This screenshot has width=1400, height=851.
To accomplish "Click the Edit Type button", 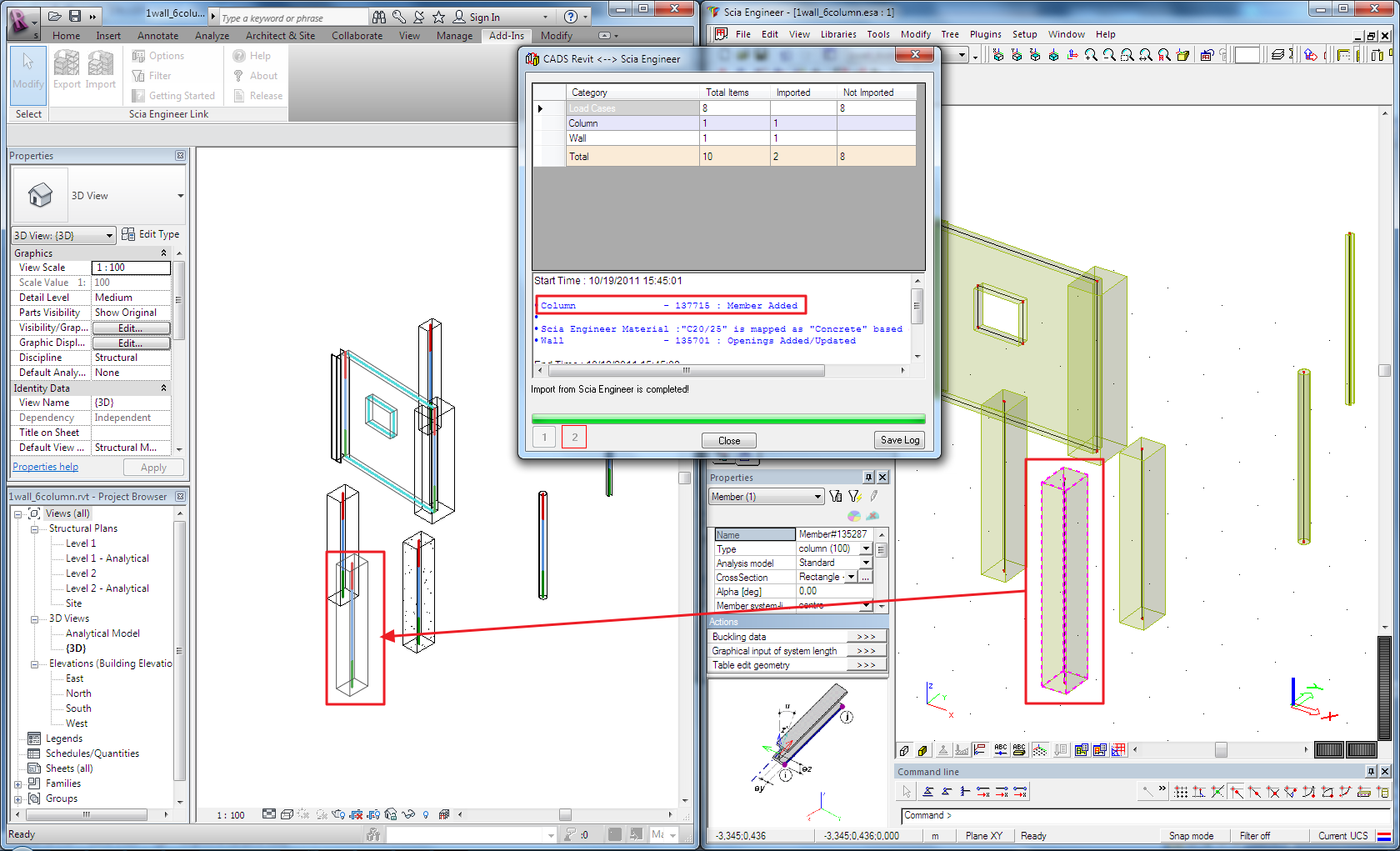I will [x=151, y=234].
